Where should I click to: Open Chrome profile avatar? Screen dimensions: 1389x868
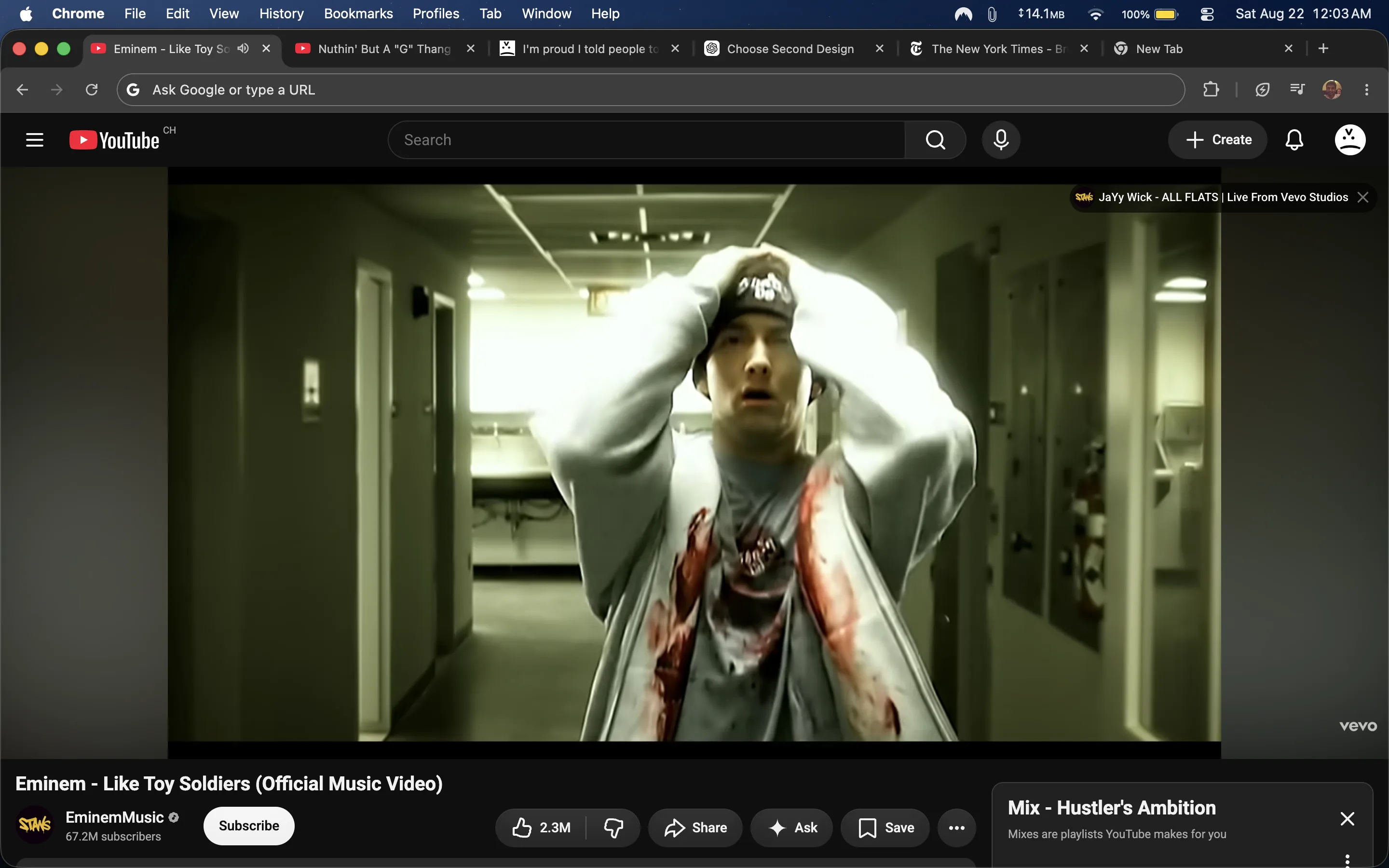click(1332, 90)
